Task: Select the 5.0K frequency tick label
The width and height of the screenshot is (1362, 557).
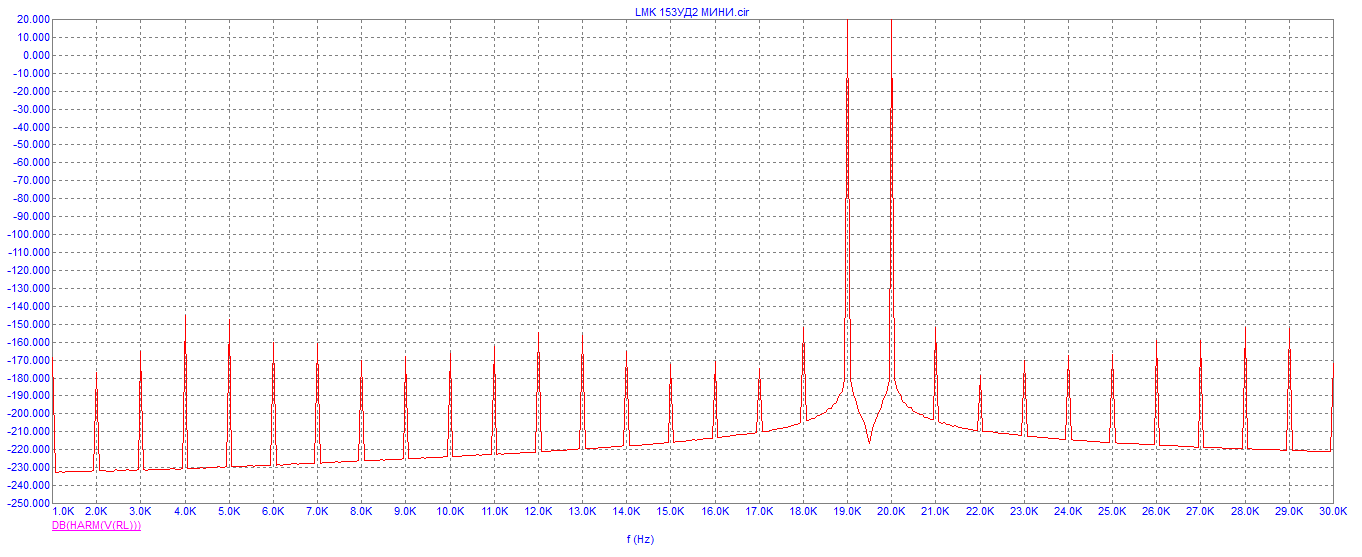Action: click(229, 511)
